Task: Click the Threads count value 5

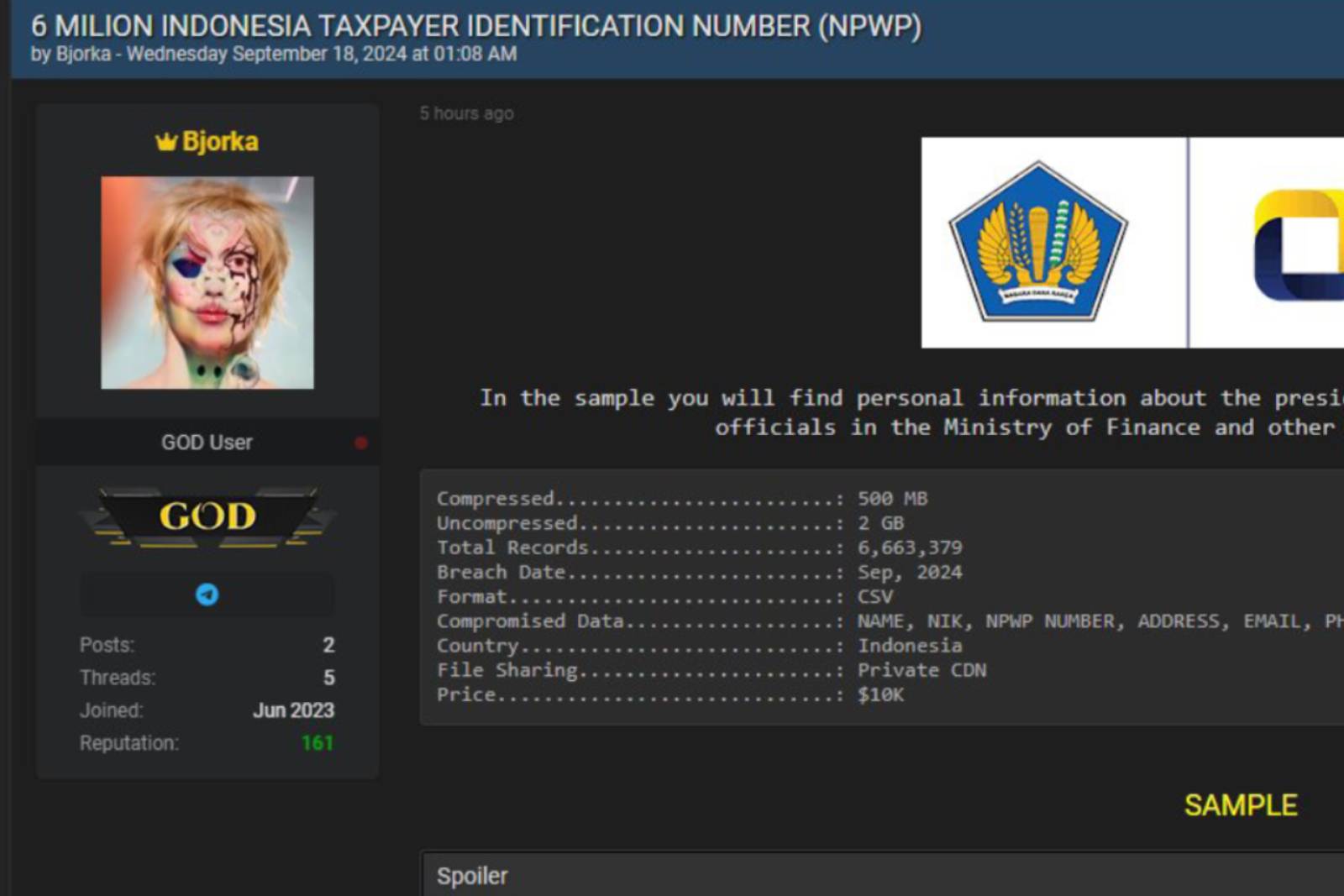Action: (328, 678)
